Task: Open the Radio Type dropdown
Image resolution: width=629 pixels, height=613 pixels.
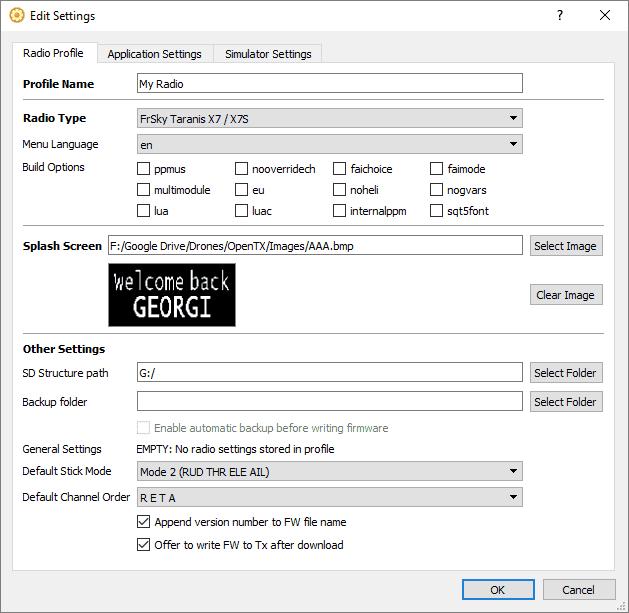Action: 330,118
